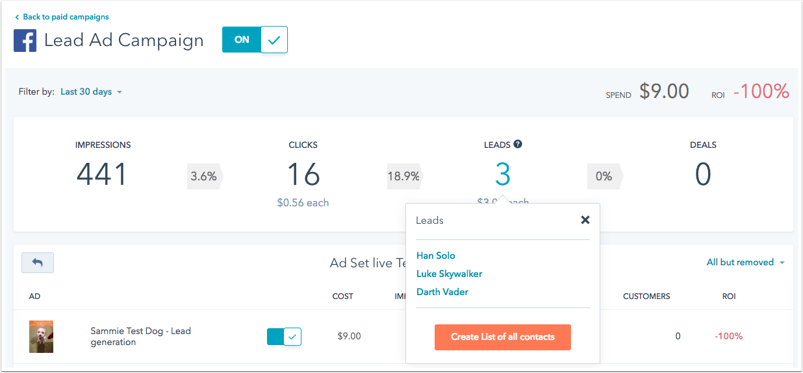Click Create List of all contacts

coord(502,337)
